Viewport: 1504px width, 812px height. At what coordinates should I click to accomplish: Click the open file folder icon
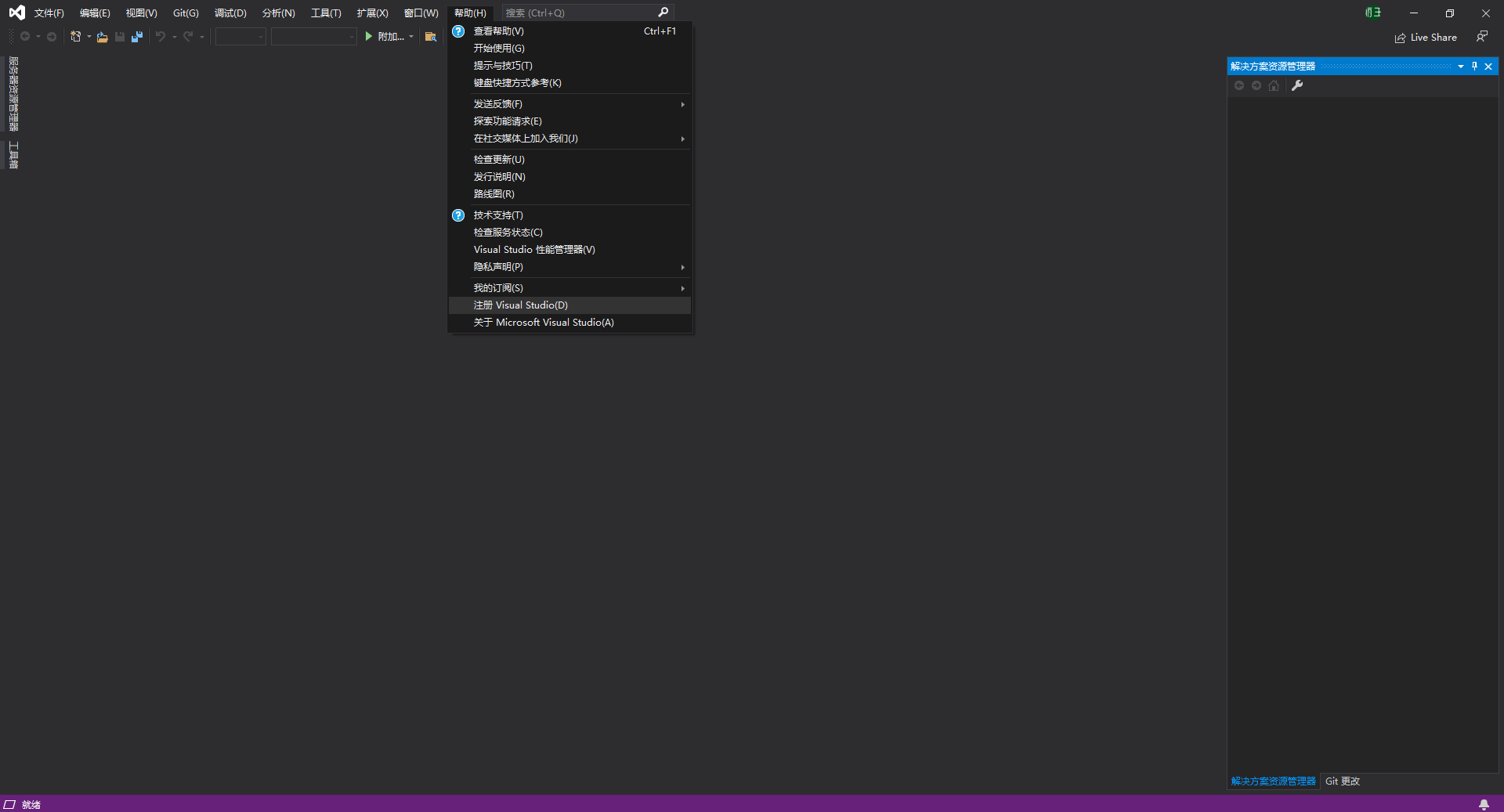pyautogui.click(x=103, y=37)
